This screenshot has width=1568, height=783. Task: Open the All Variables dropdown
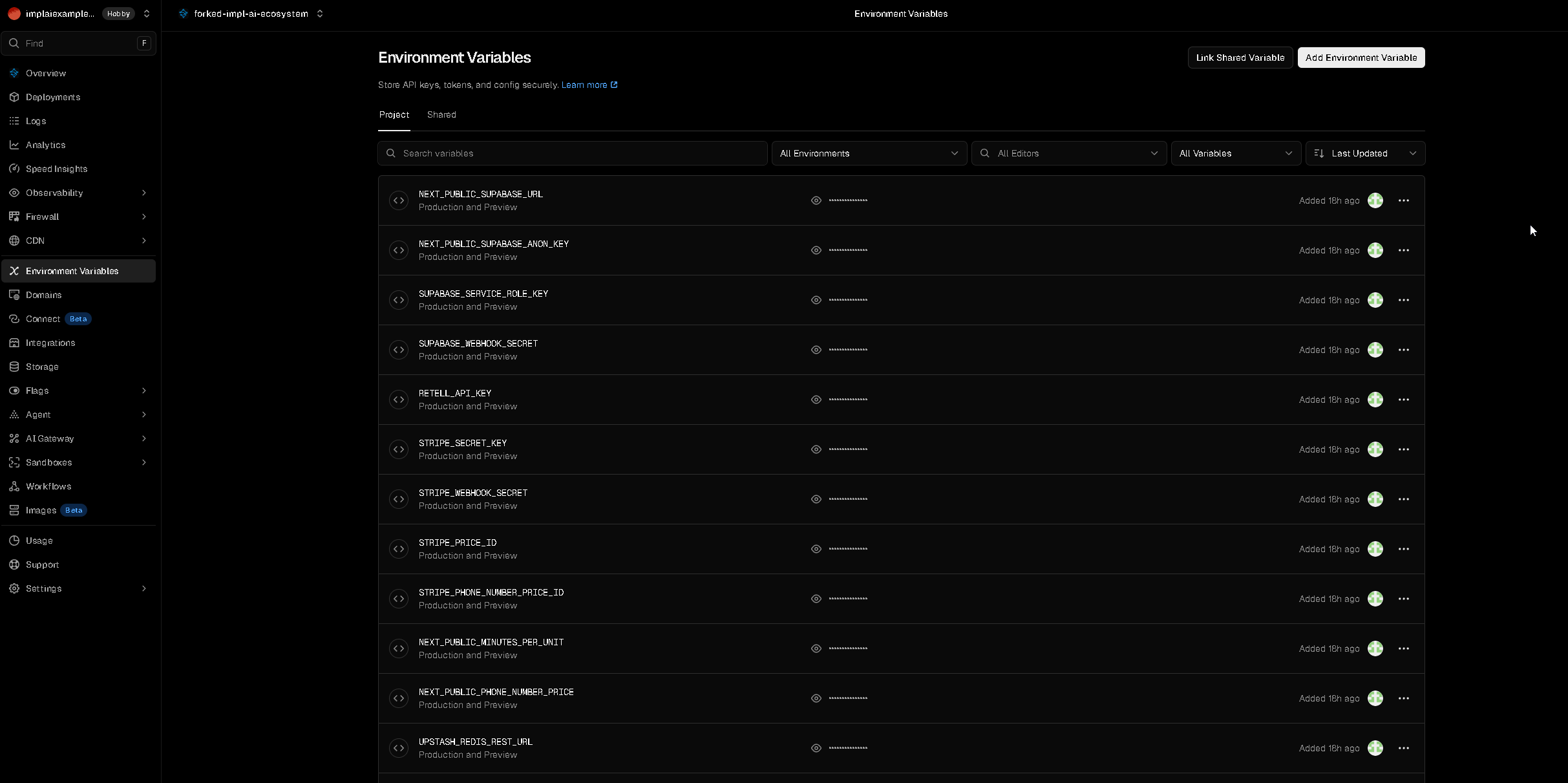(1236, 153)
